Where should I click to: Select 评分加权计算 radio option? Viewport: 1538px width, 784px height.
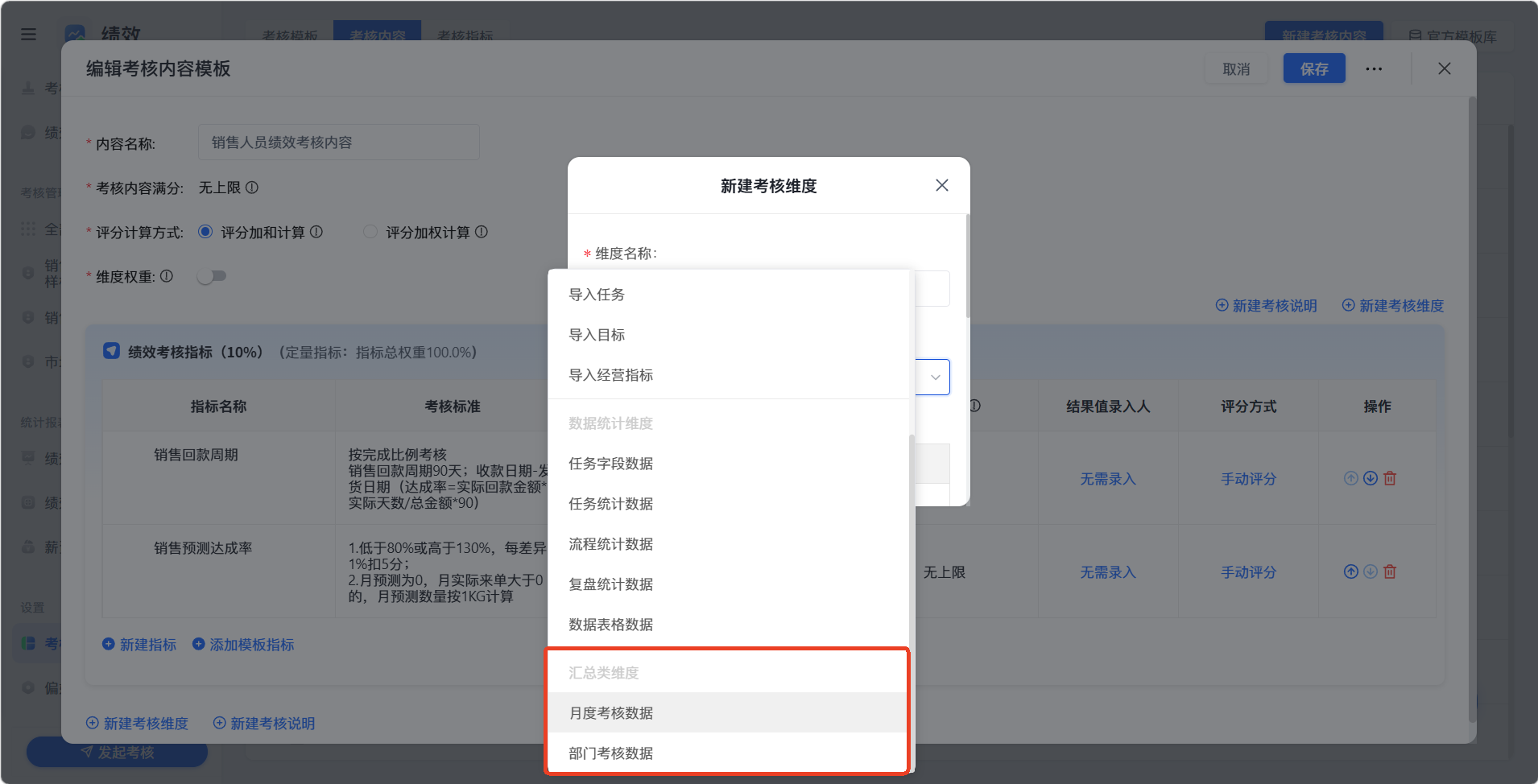point(370,232)
